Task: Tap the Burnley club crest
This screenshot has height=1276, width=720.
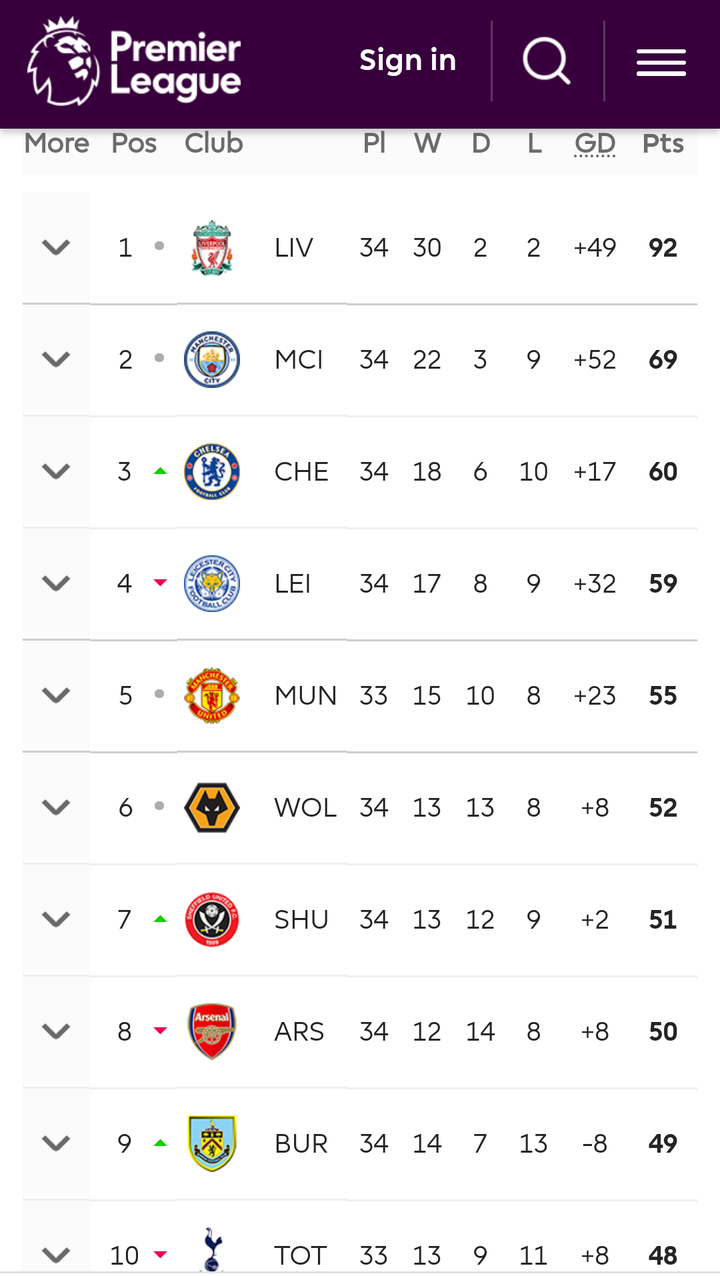Action: 212,1144
